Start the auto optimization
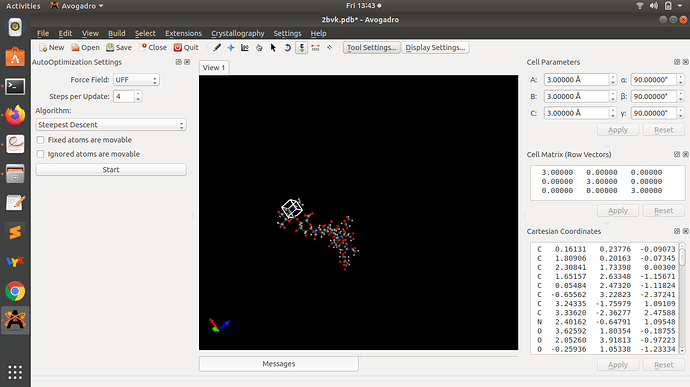This screenshot has height=387, width=690. click(x=111, y=170)
